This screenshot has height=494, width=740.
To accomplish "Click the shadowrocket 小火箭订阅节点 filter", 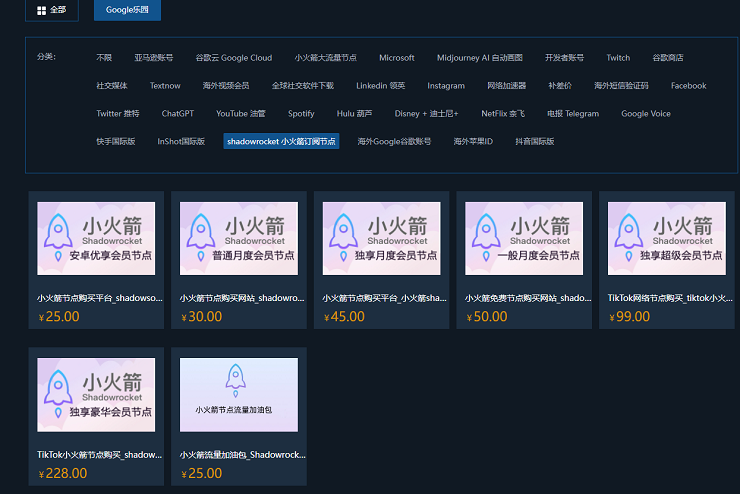I will coord(281,142).
